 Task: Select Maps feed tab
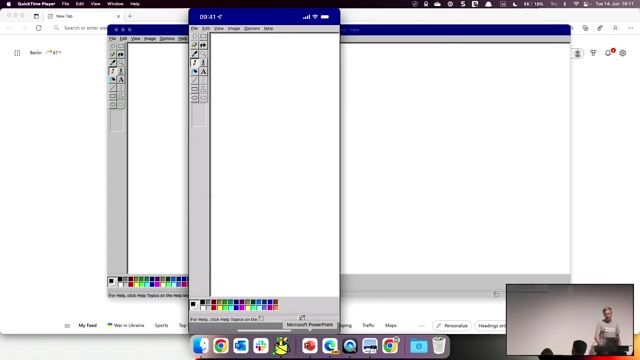[391, 326]
